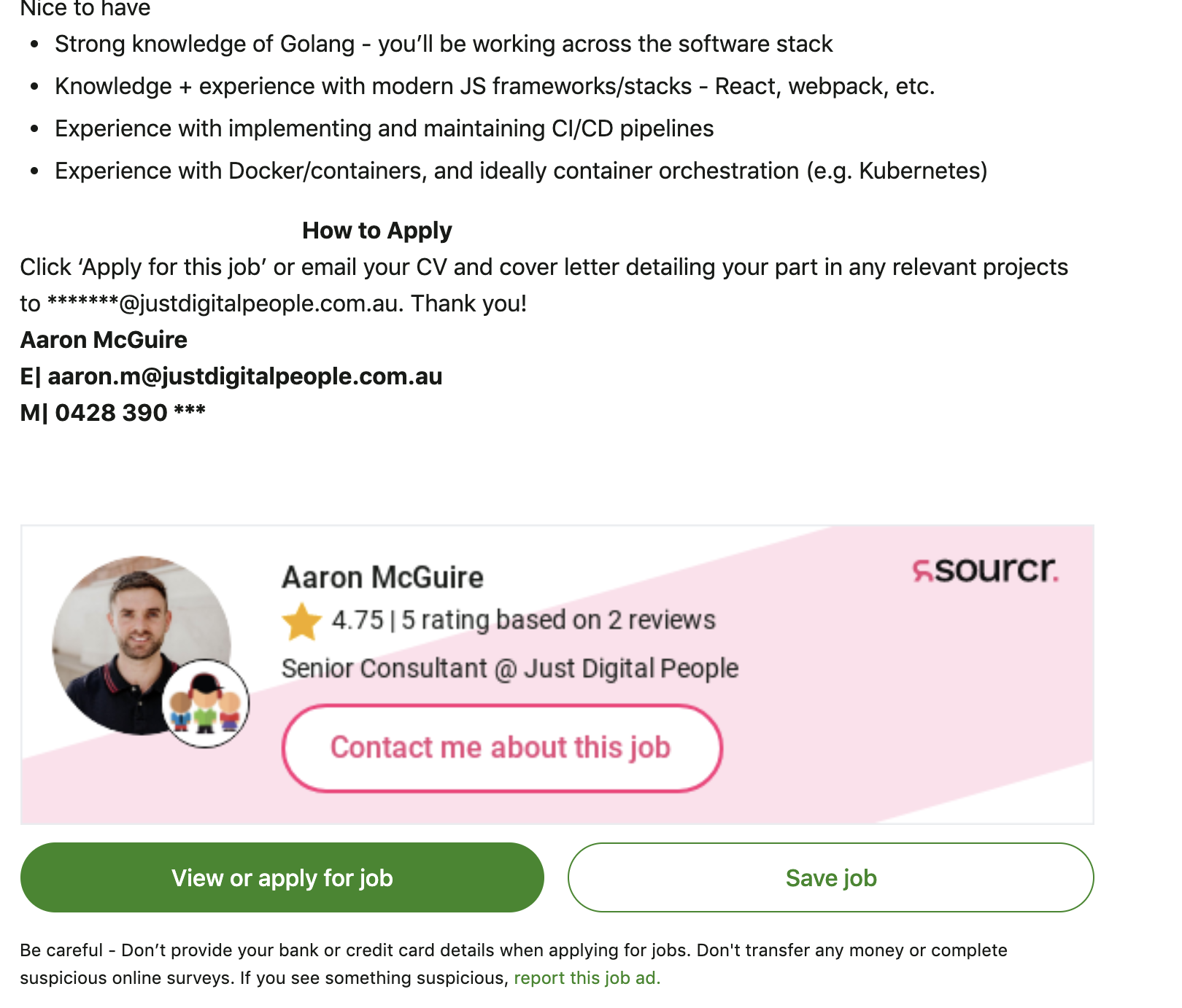
Task: Click the masked email address @justdigitalpeople.com.au
Action: (225, 303)
